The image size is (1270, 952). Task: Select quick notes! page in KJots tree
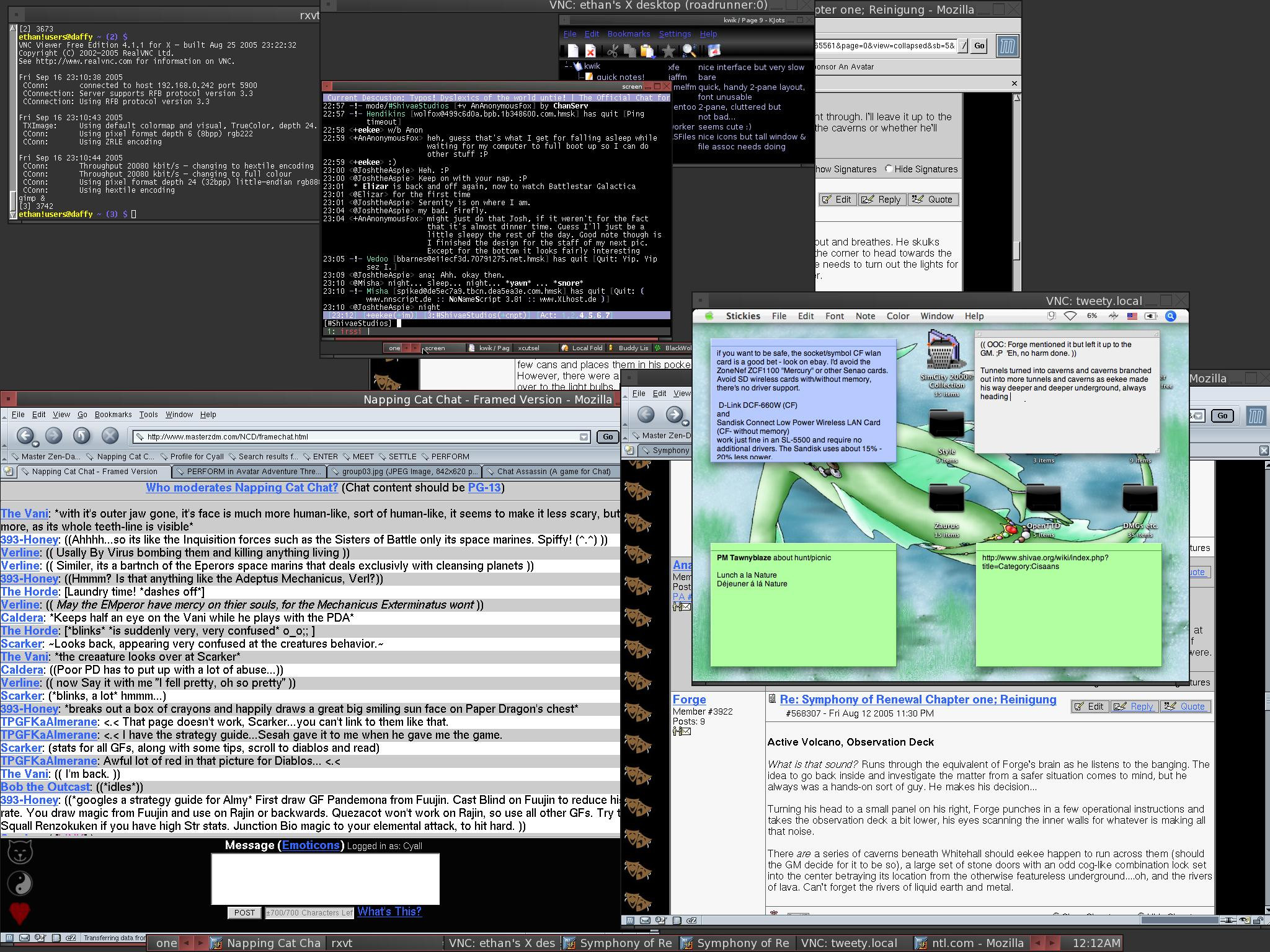620,77
